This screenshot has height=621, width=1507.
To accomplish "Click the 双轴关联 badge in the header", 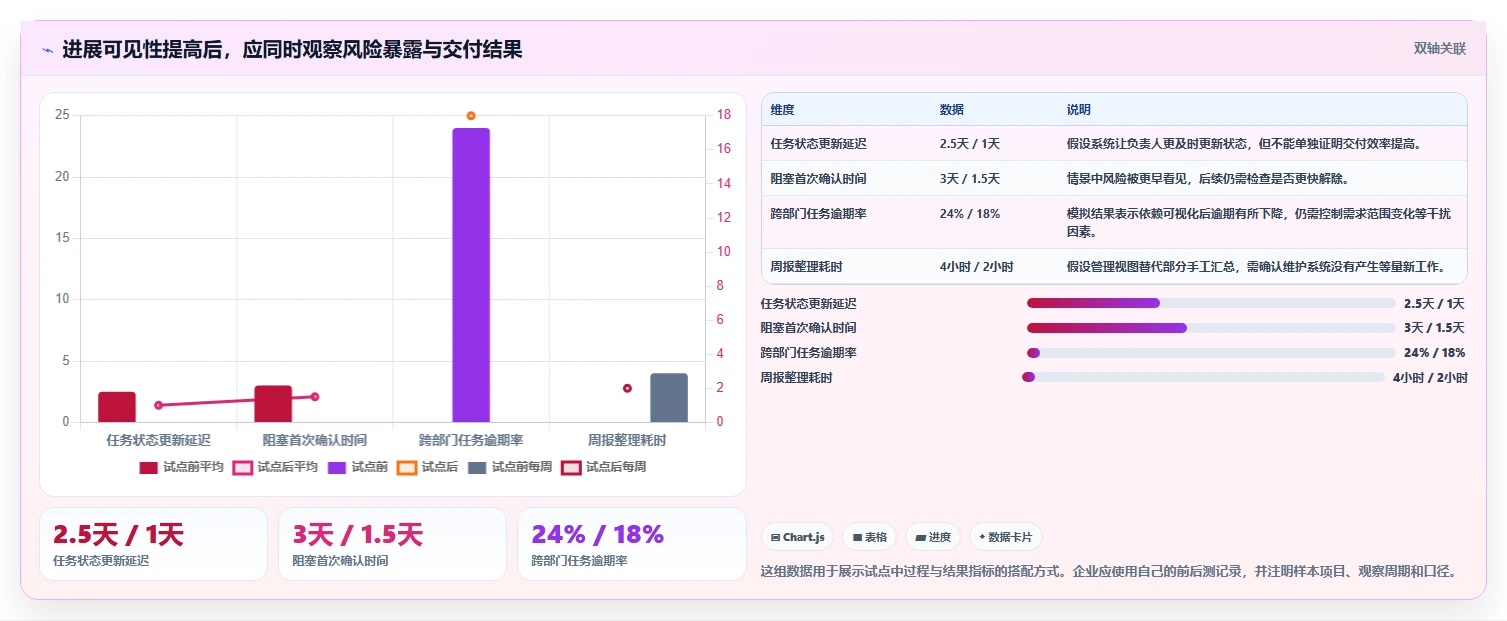I will (1439, 49).
